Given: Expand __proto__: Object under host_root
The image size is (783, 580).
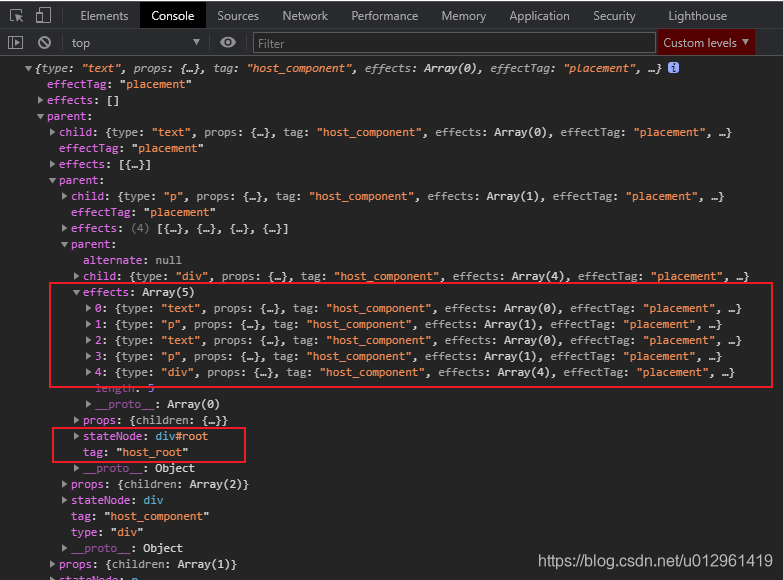Looking at the screenshot, I should click(x=76, y=468).
